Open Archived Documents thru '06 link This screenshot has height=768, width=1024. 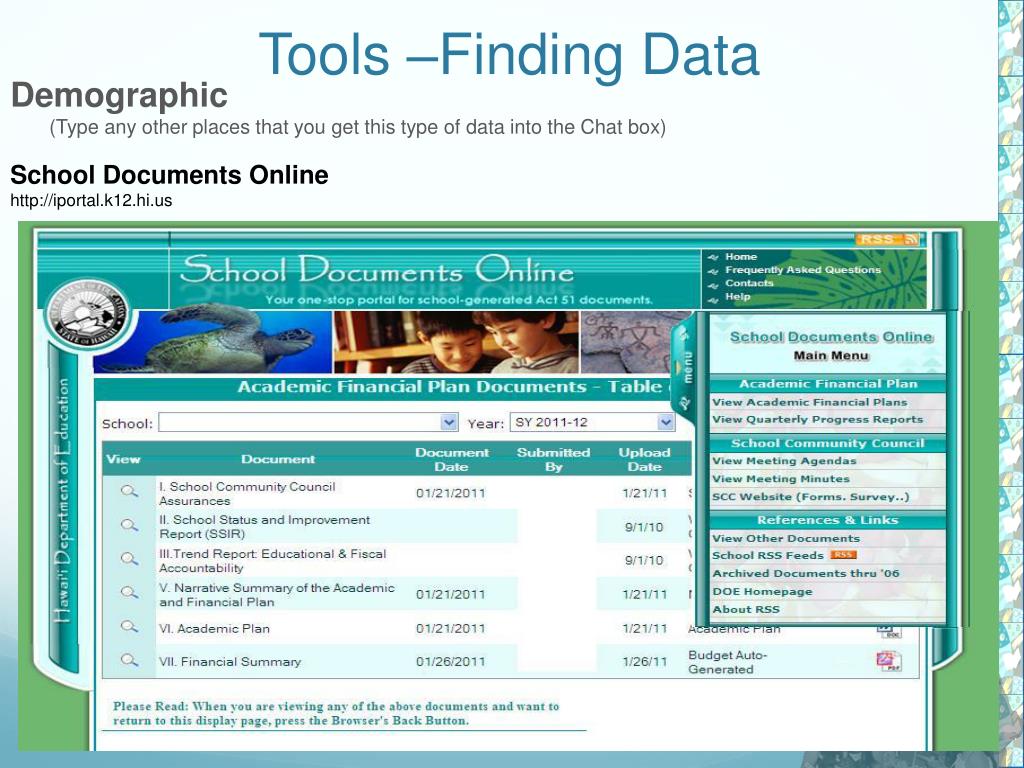pyautogui.click(x=805, y=573)
